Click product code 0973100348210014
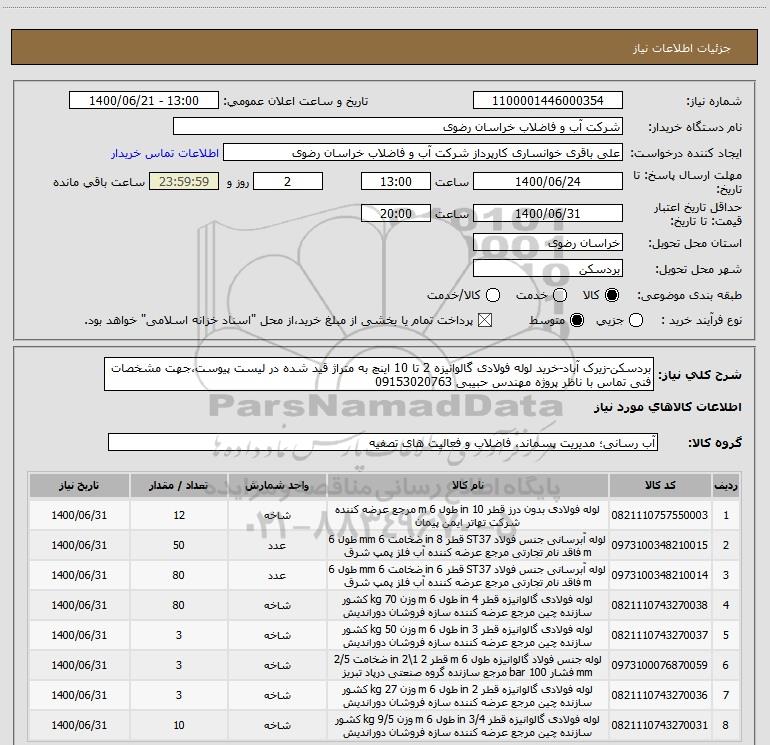This screenshot has width=770, height=745. [660, 575]
